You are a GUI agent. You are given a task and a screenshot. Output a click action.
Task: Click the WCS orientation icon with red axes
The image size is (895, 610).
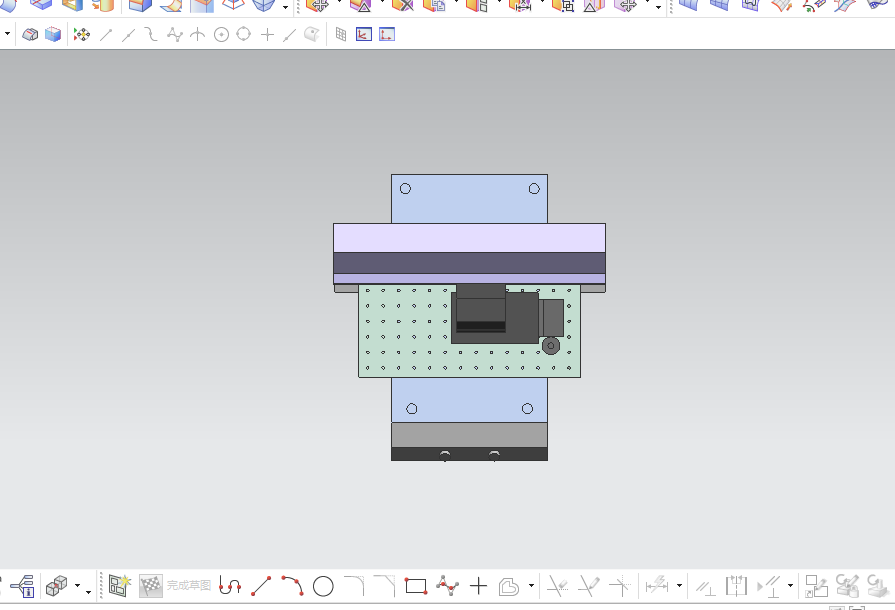tap(364, 34)
